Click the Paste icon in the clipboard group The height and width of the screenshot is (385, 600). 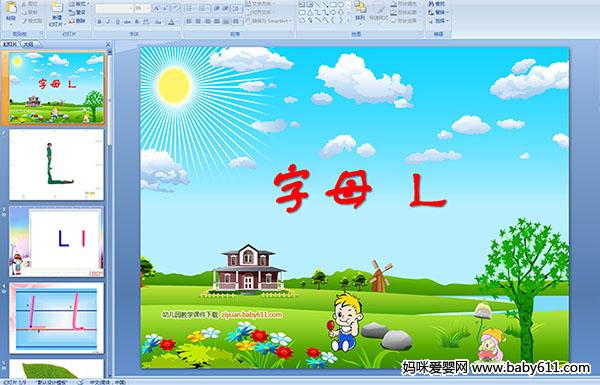pyautogui.click(x=11, y=7)
